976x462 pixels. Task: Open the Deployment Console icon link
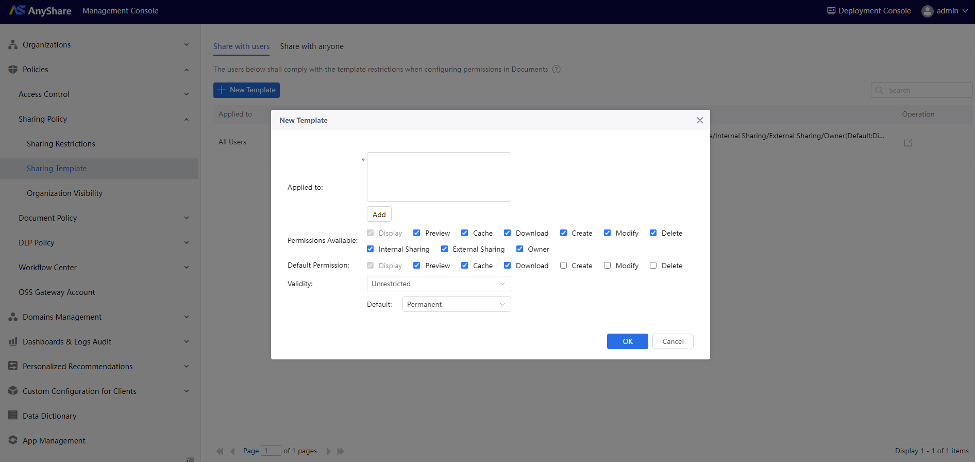click(x=831, y=11)
